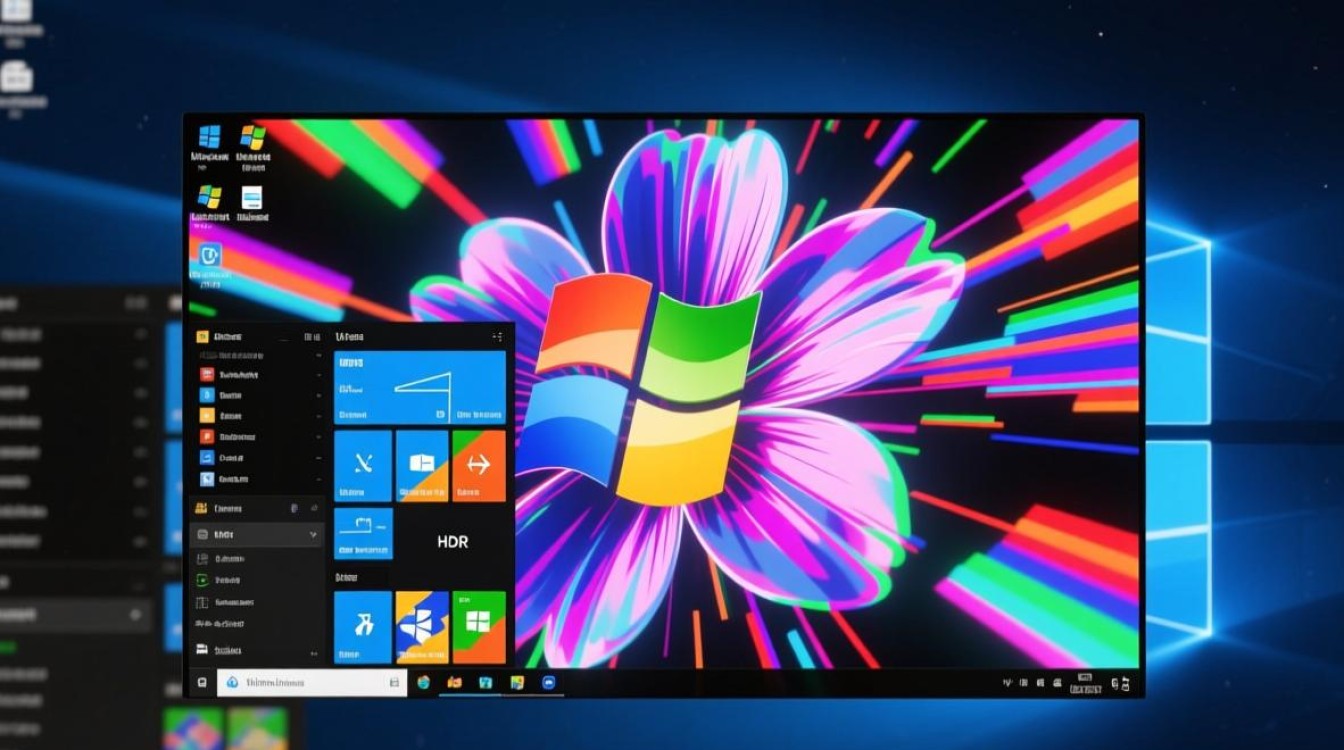
Task: Open the HDR tile in Start menu
Action: point(454,540)
